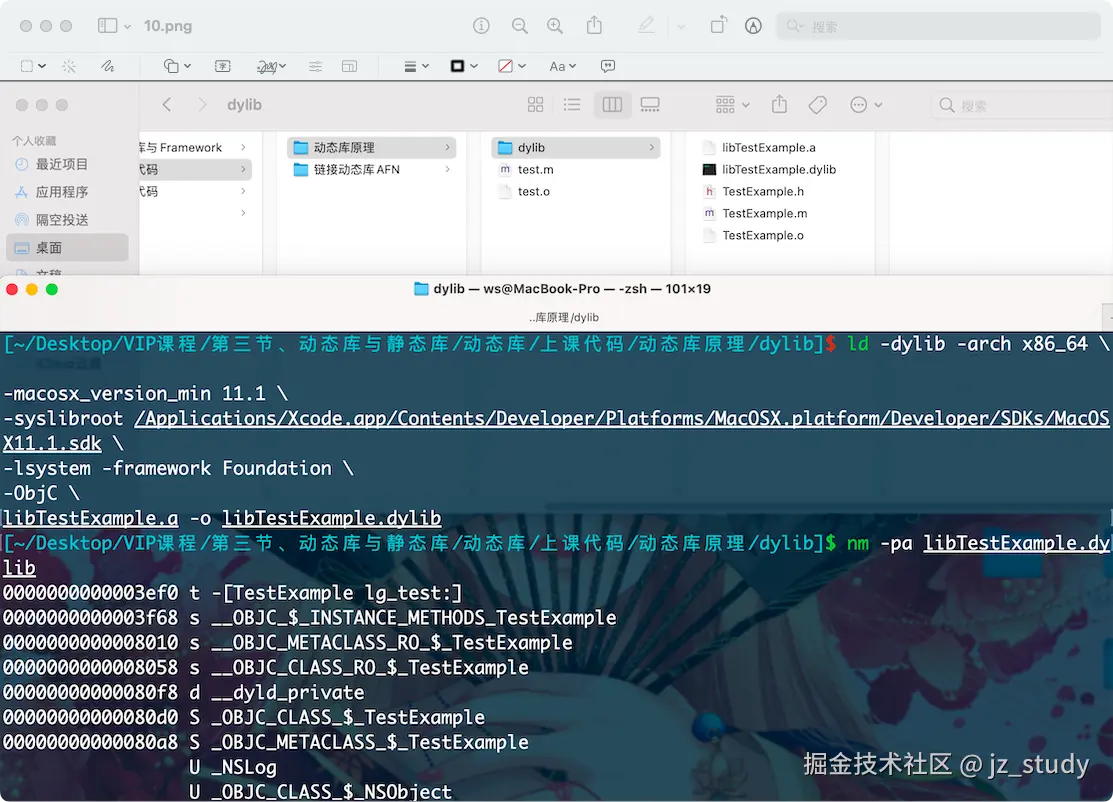Open the Finder action ellipsis menu
The height and width of the screenshot is (802, 1113).
[866, 105]
